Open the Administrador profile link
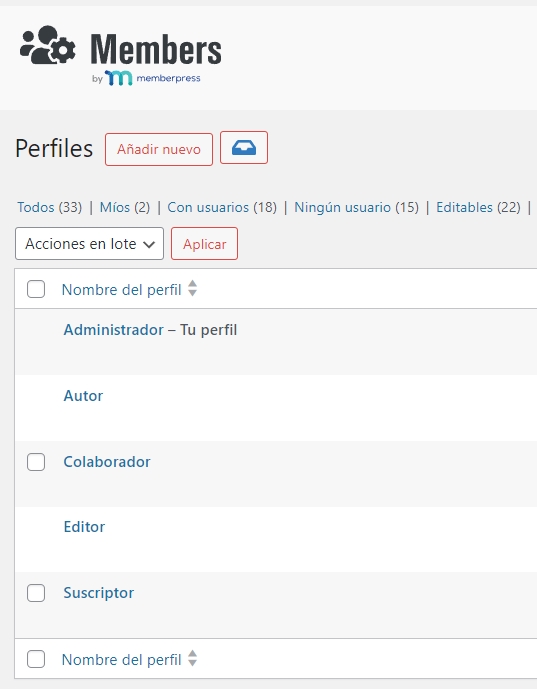Screen dimensions: 537x689 113,330
